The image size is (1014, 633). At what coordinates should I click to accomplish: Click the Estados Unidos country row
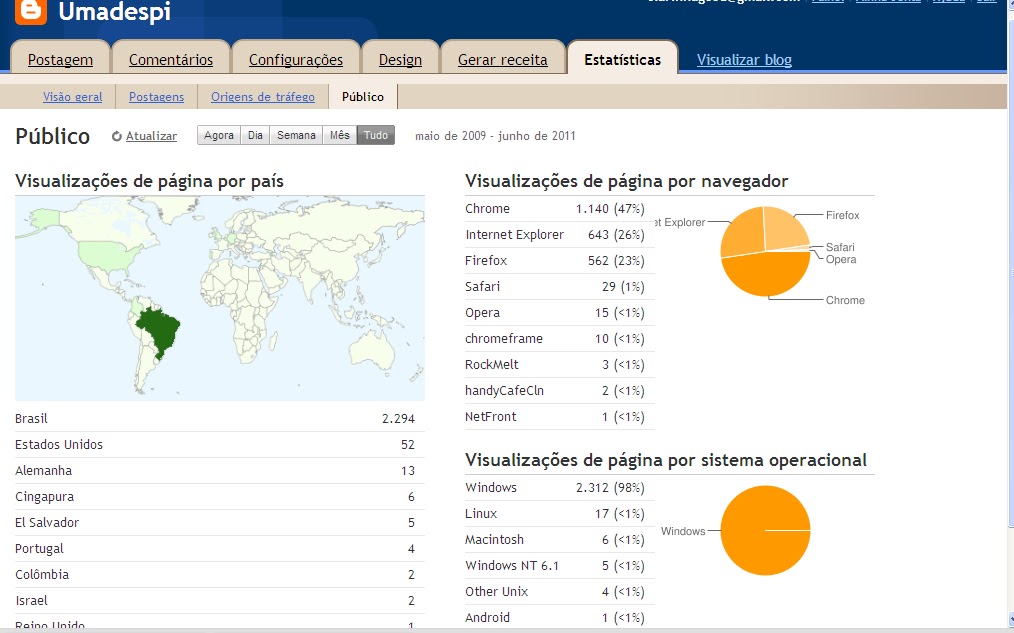219,444
